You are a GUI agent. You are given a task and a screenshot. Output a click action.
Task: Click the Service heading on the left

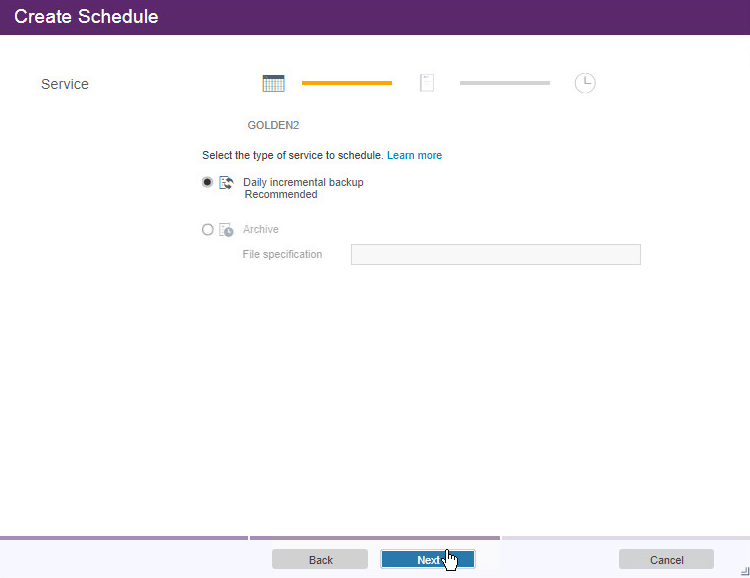[65, 84]
